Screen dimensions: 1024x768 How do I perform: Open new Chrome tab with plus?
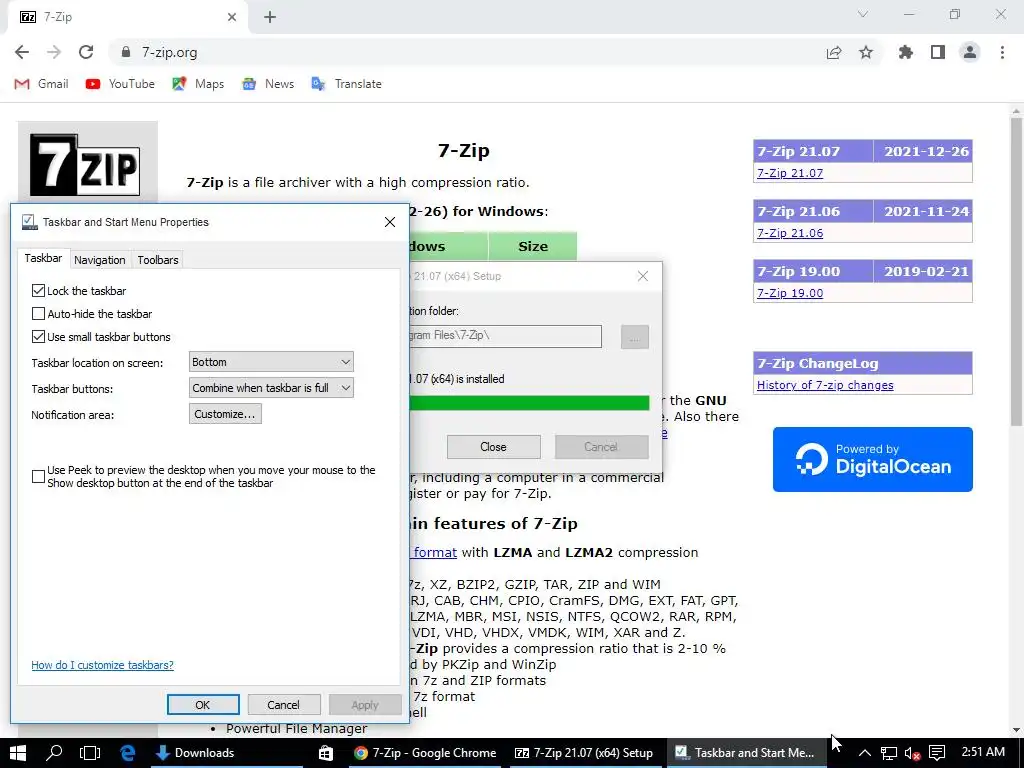click(270, 17)
